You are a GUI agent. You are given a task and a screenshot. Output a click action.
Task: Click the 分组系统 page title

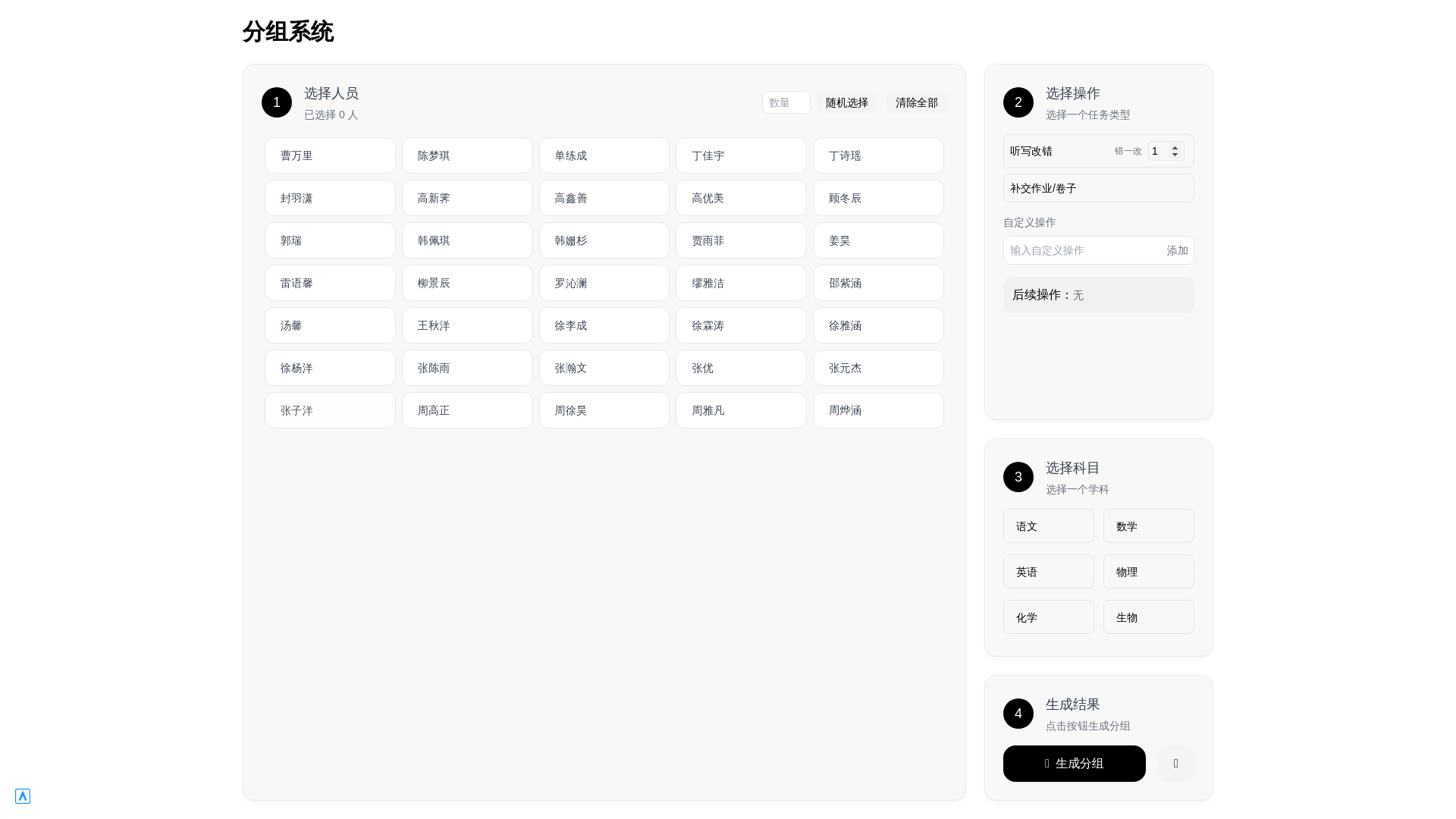[288, 32]
